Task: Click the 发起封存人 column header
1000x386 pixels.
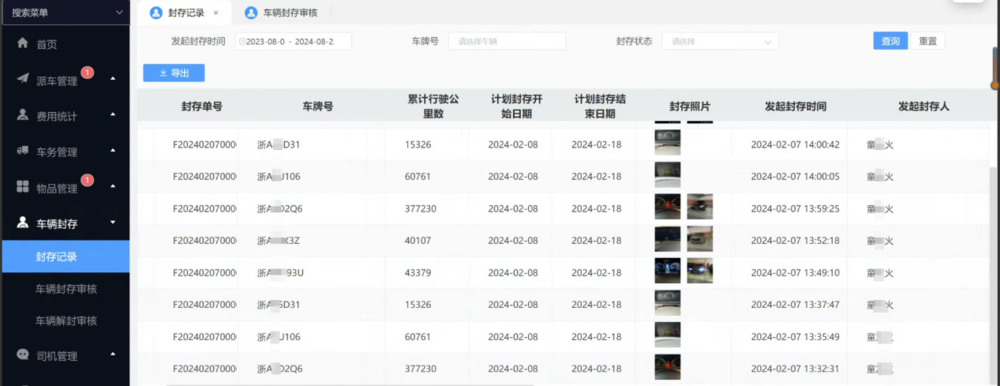Action: (x=923, y=107)
